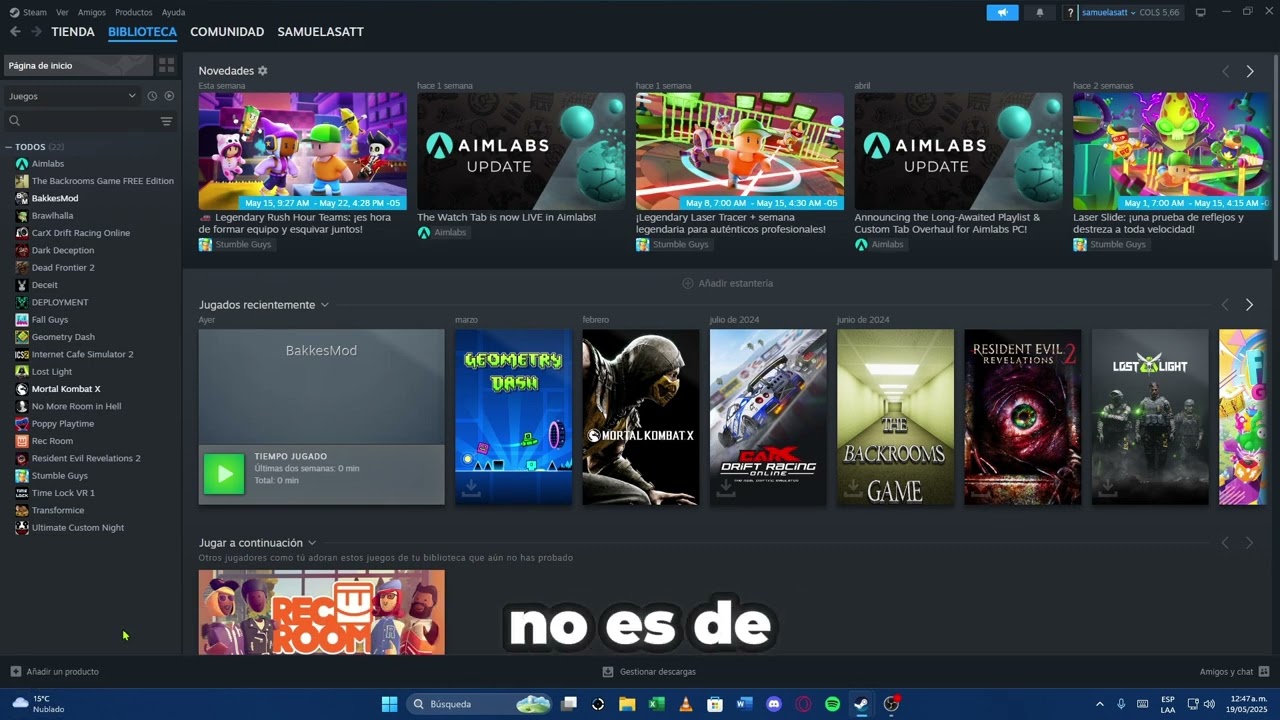Open VLC from the taskbar
The height and width of the screenshot is (720, 1280).
tap(685, 704)
